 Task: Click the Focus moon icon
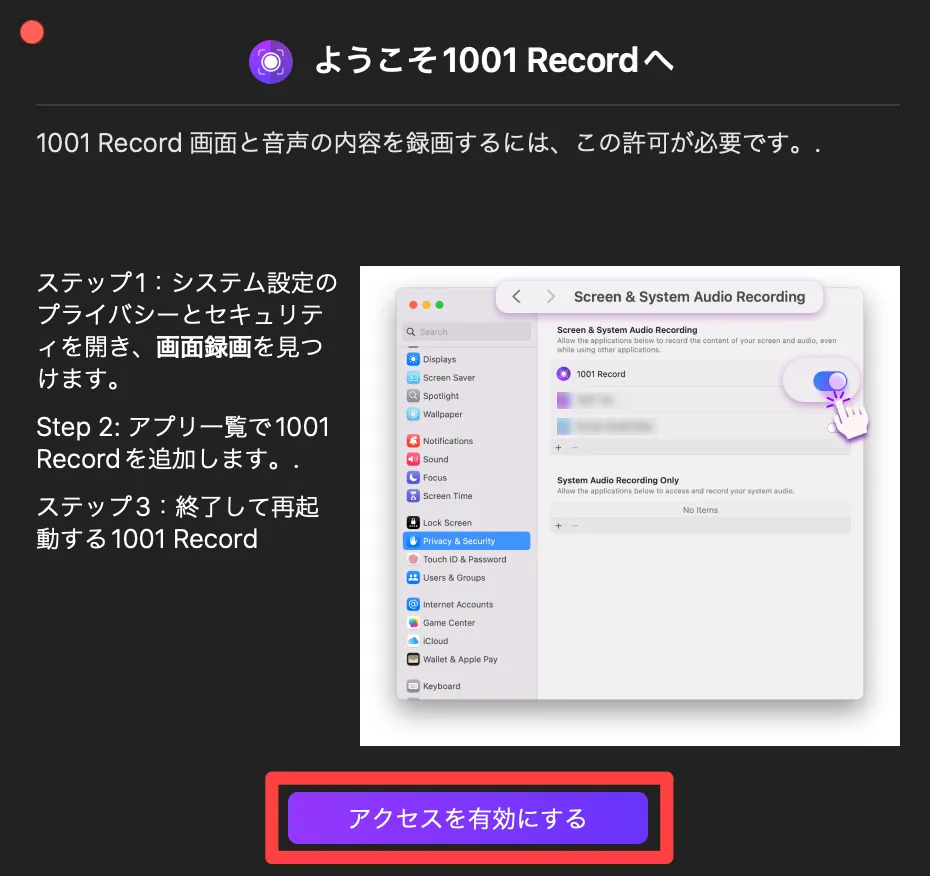413,478
